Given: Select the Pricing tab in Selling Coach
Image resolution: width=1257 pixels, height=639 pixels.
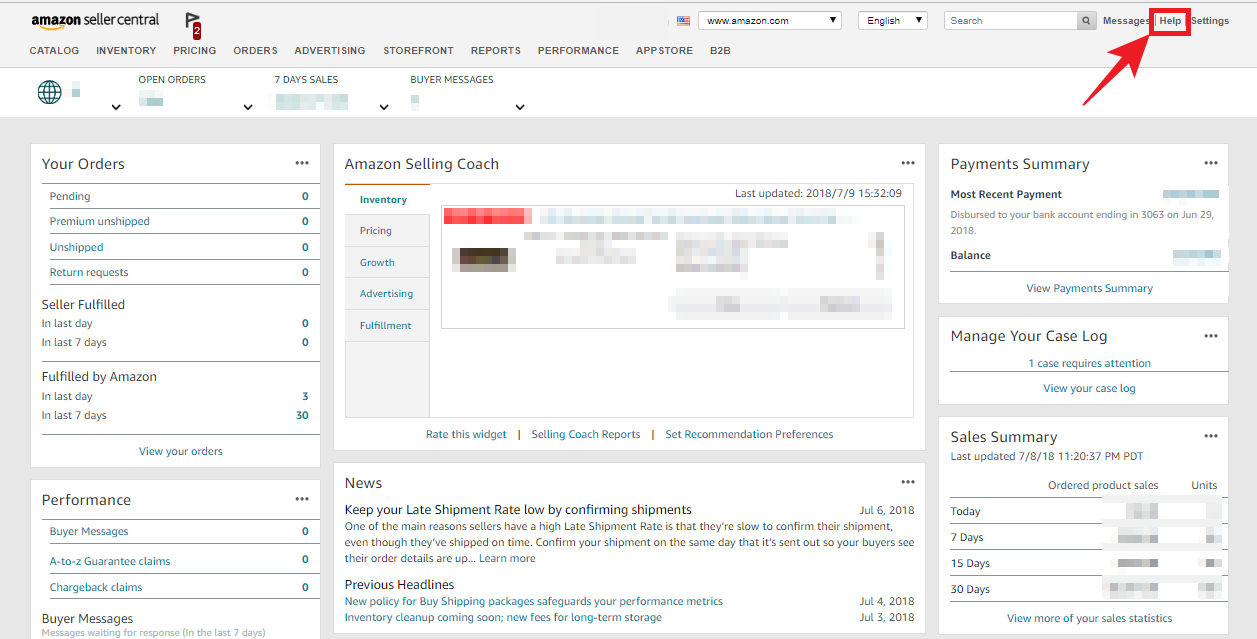Looking at the screenshot, I should click(387, 230).
